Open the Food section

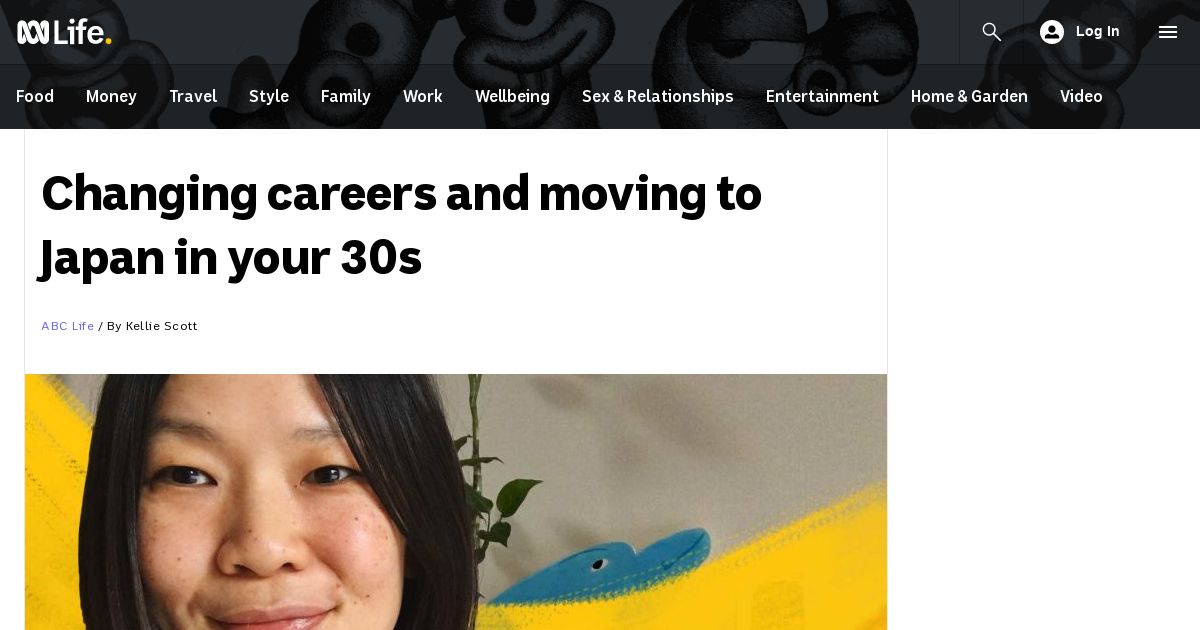35,97
